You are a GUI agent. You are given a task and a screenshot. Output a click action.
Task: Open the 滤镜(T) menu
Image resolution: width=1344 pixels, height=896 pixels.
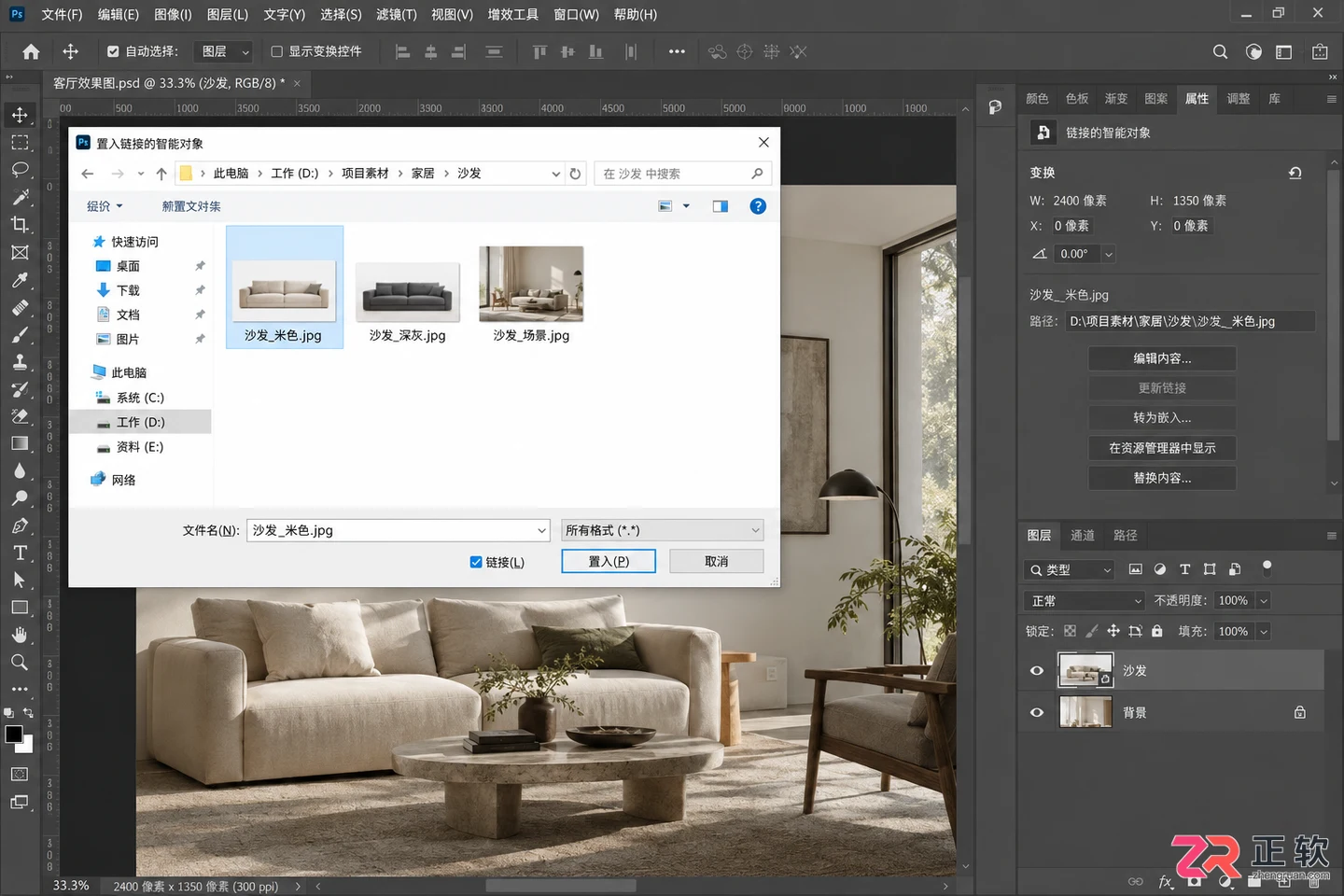point(397,14)
